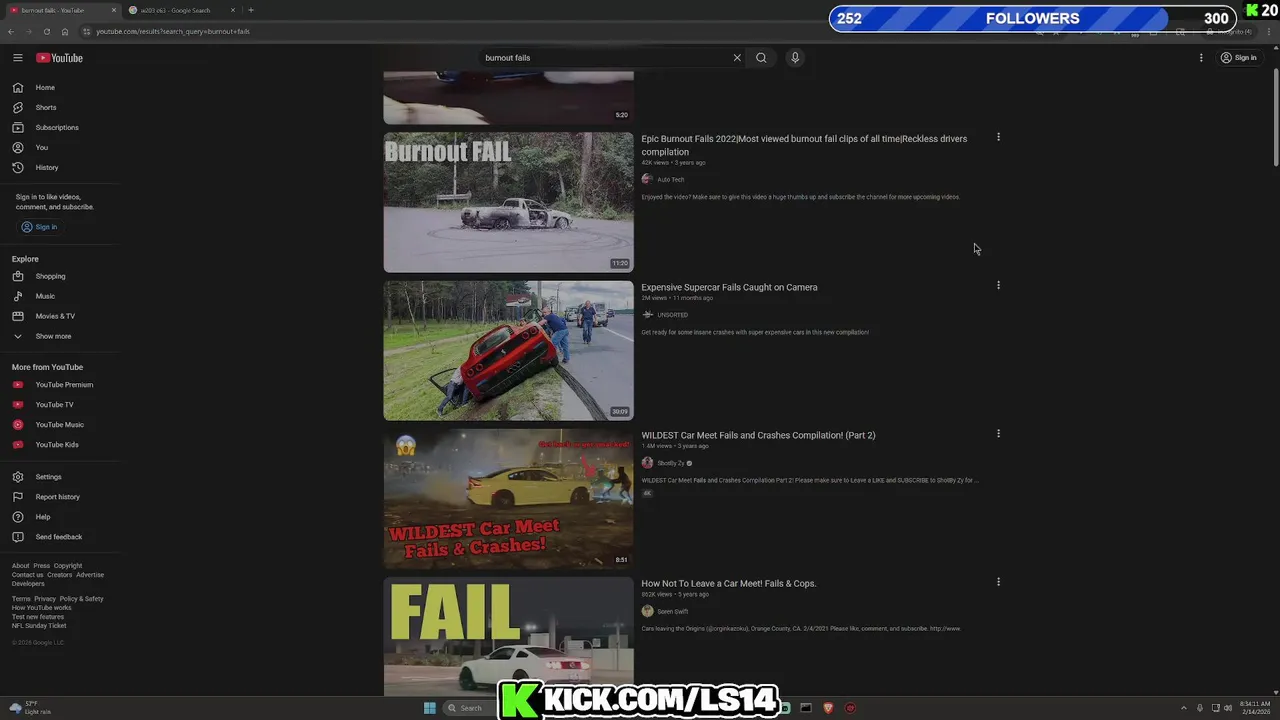The image size is (1280, 720).
Task: Open the yellow FAIL Mustang thumbnail
Action: (x=508, y=636)
